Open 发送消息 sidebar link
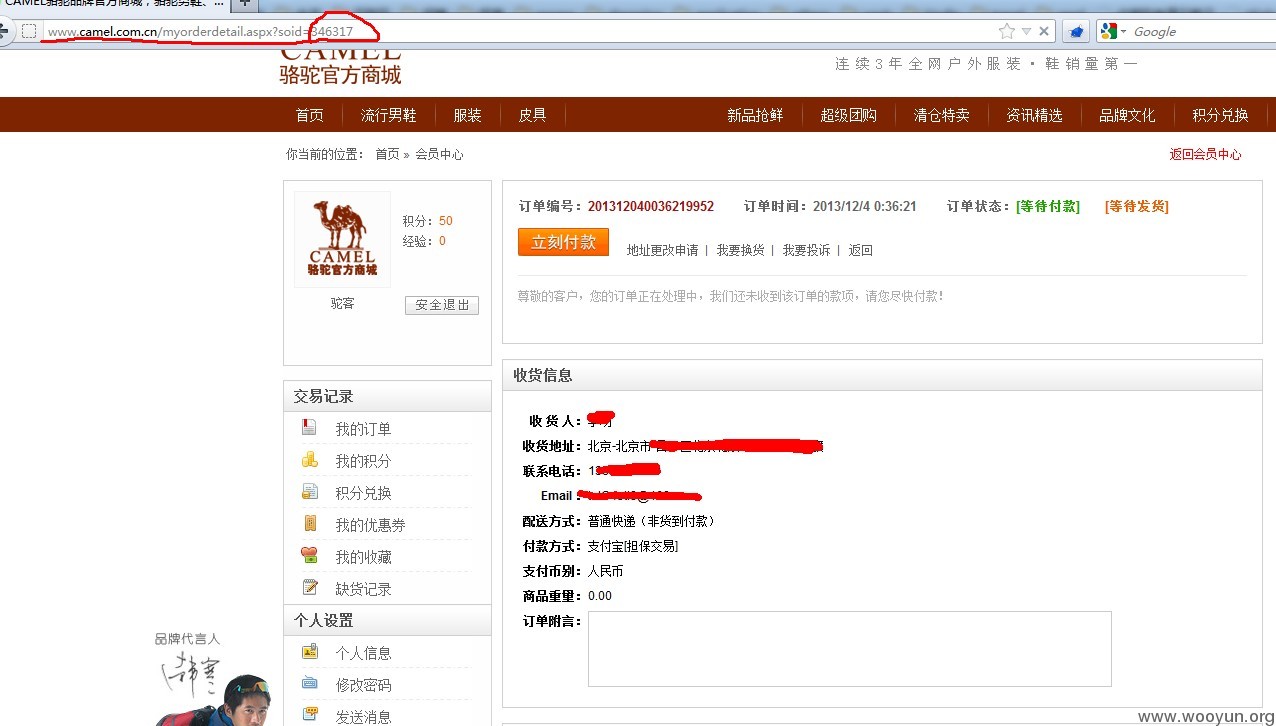 coord(363,717)
